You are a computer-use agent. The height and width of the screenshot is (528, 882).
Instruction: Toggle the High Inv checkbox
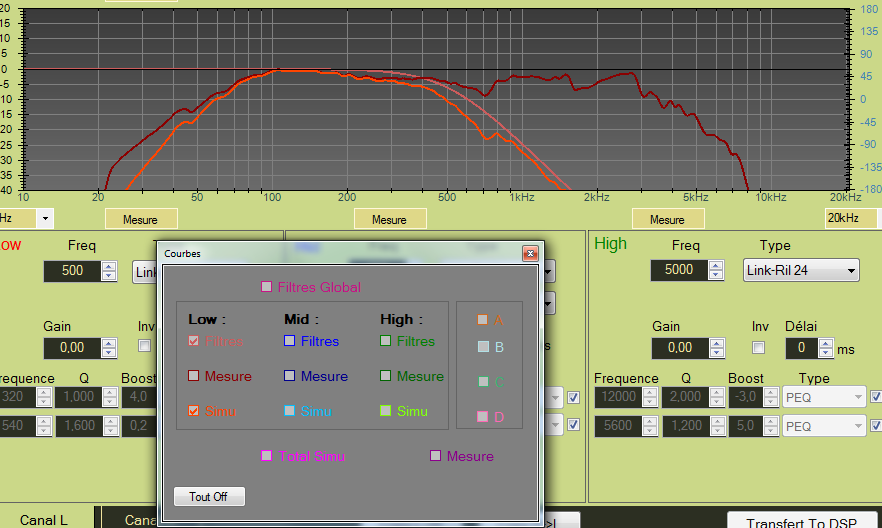758,347
